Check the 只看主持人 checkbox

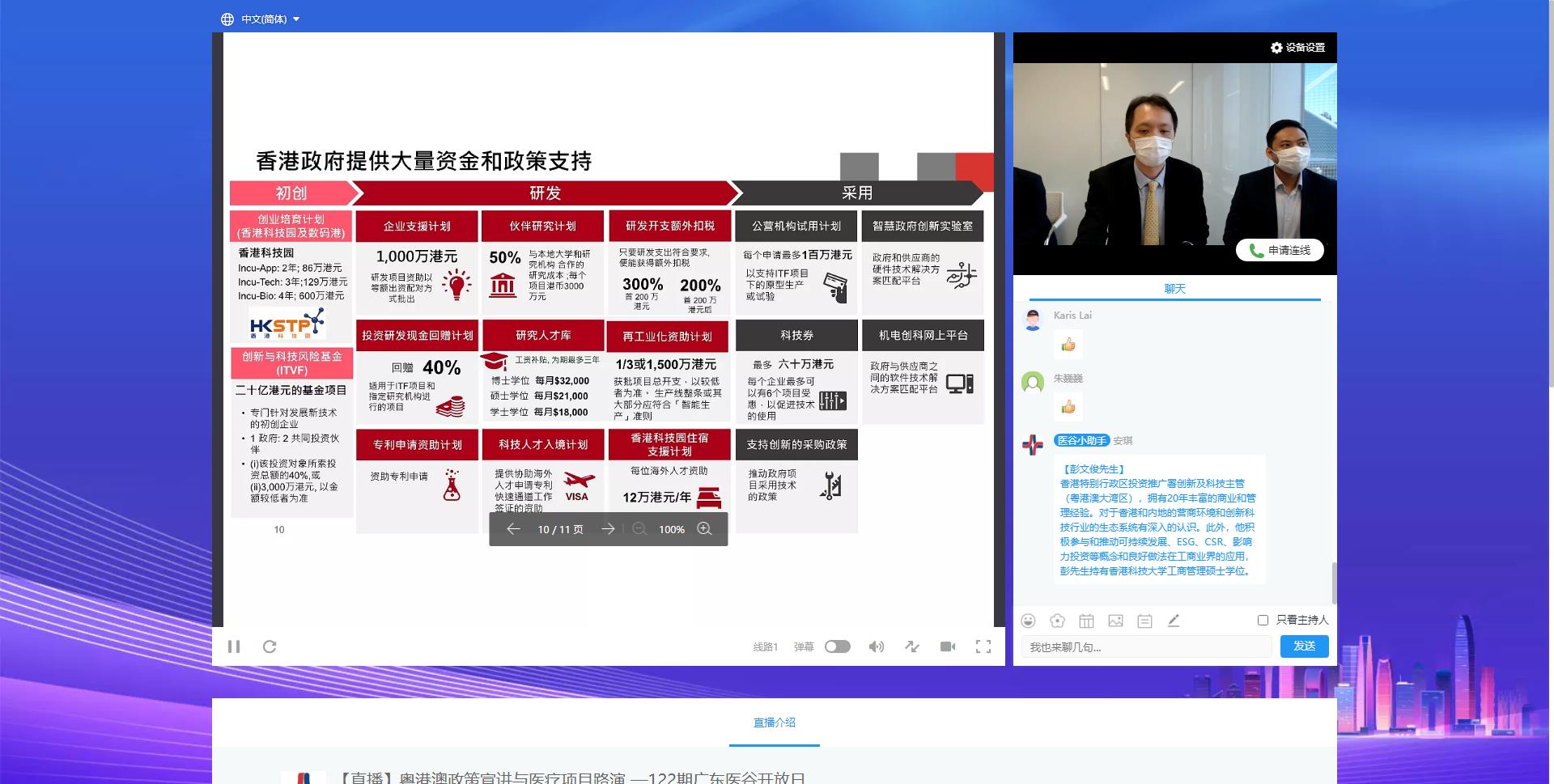point(1263,620)
